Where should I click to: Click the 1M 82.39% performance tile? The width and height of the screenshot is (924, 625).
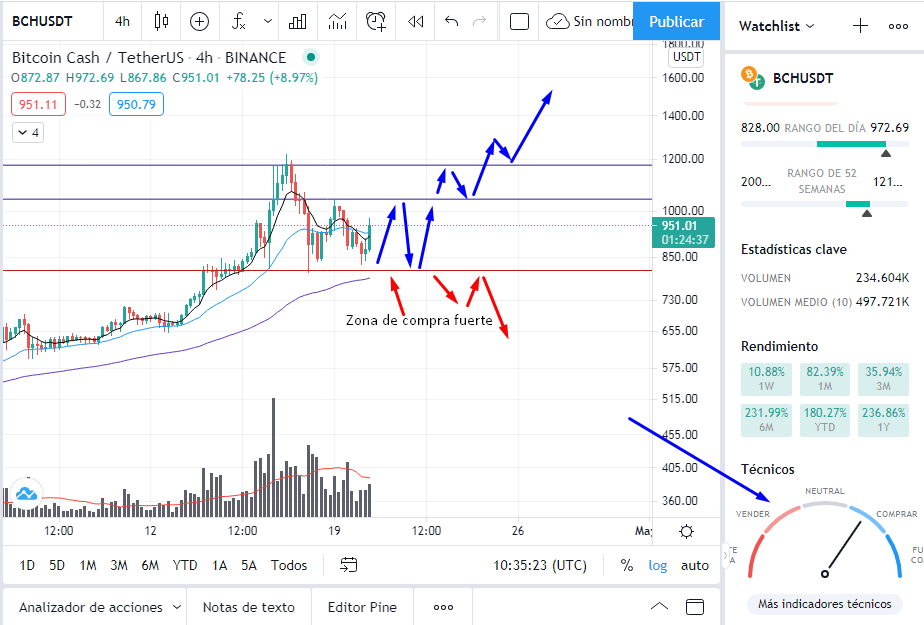point(825,379)
